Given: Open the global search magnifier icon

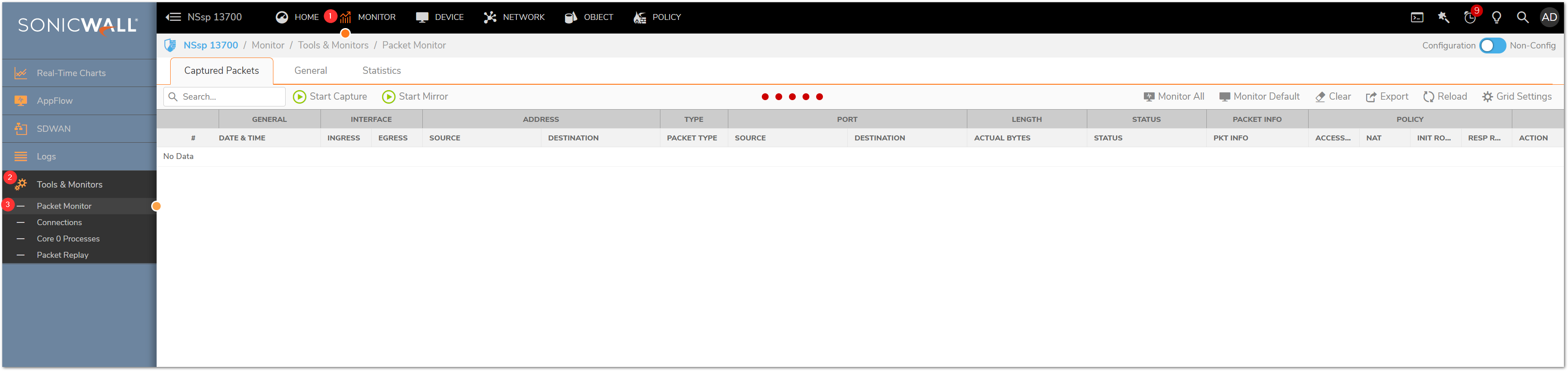Looking at the screenshot, I should [1522, 18].
